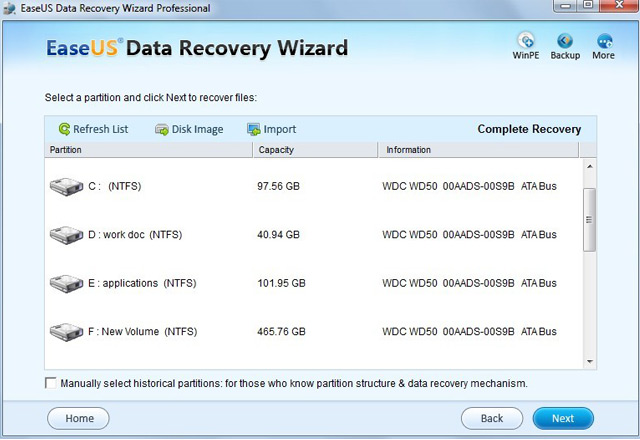Click the partition list scrollbar thumb
Screen dimensions: 640x440
tap(589, 220)
